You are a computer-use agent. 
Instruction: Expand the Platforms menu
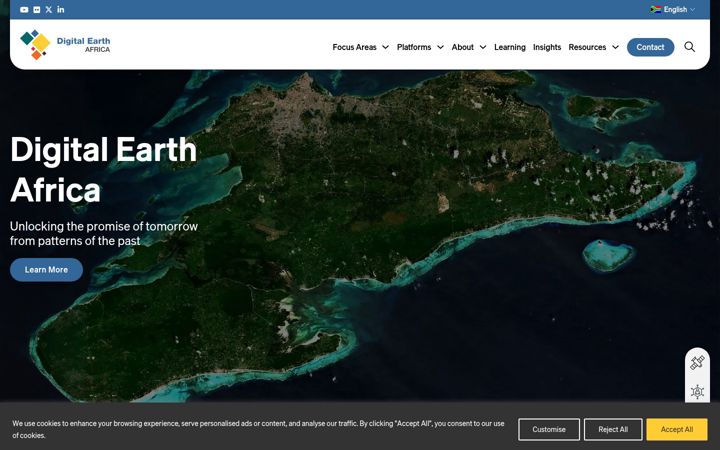coord(420,47)
